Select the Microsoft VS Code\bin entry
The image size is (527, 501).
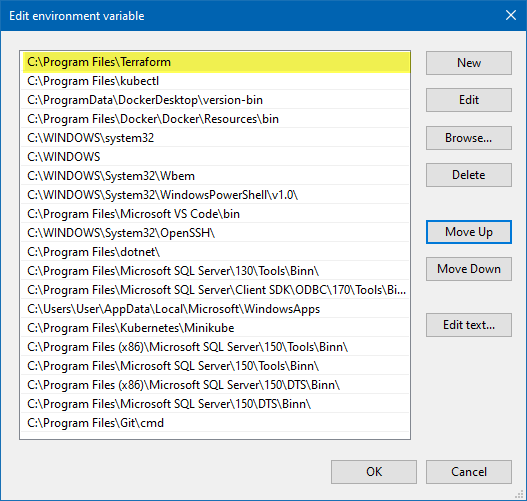[x=215, y=214]
